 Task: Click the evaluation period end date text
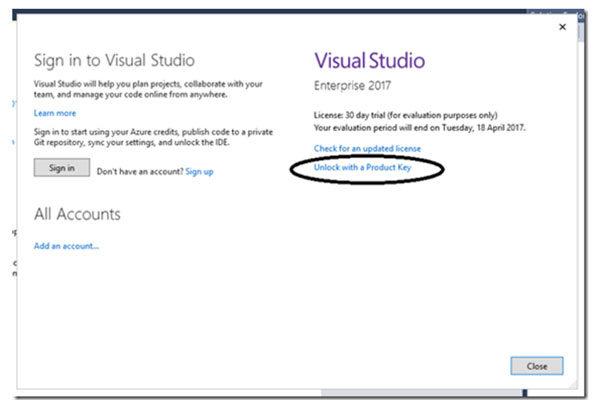pos(420,128)
